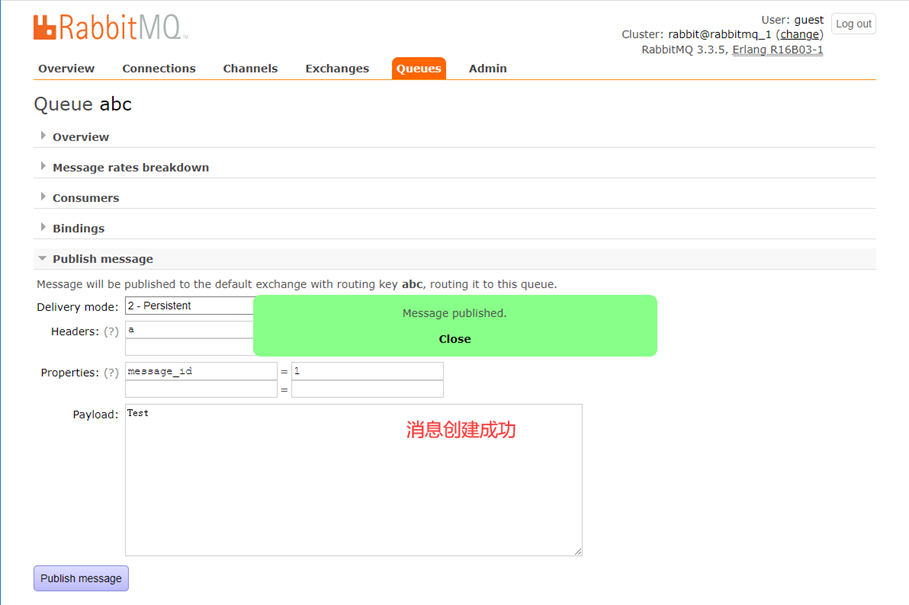This screenshot has width=909, height=605.
Task: Click the cluster name rabbit@rabbitmq_1
Action: (x=719, y=35)
